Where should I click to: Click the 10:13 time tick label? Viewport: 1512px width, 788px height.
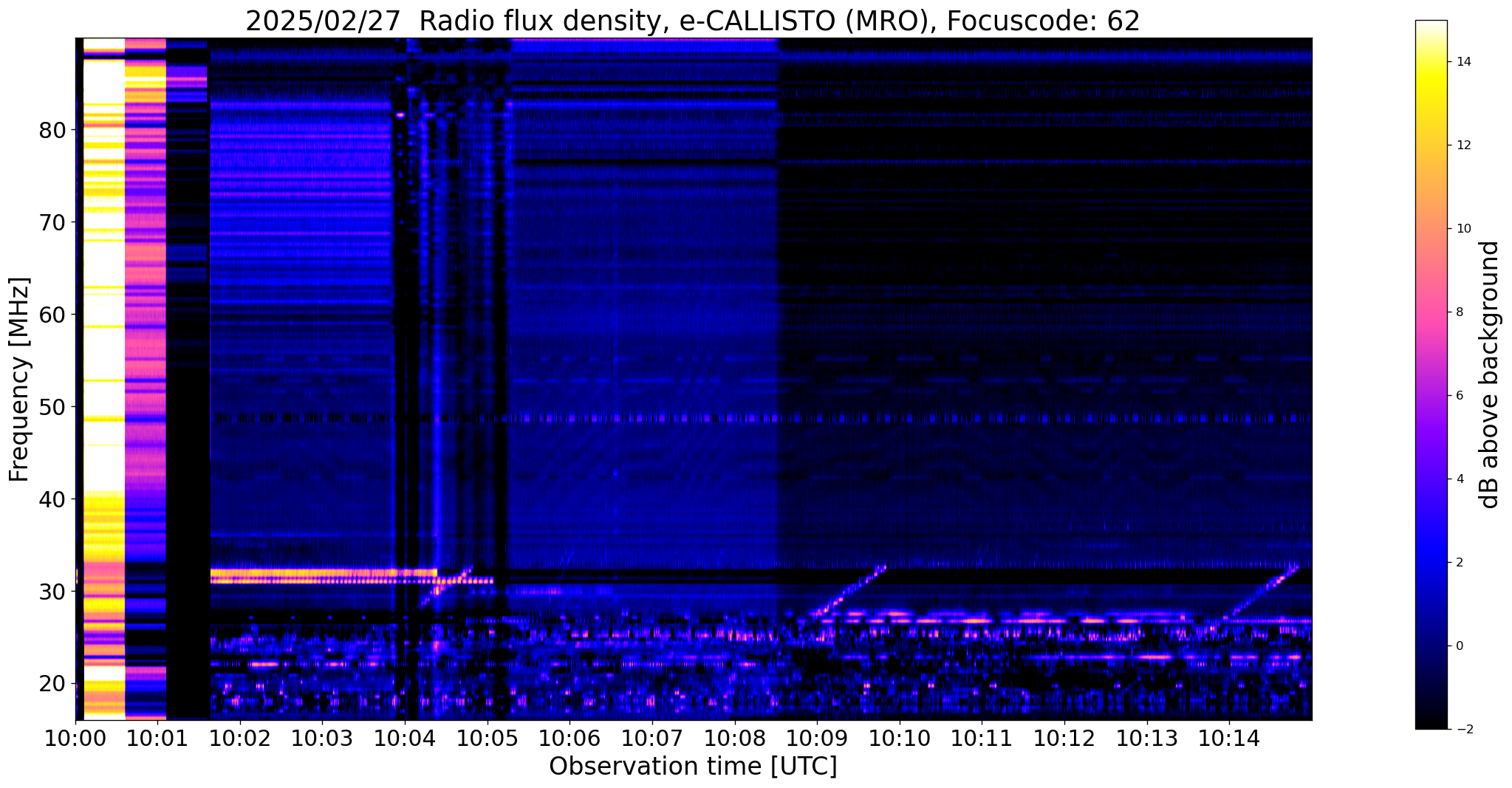(1146, 739)
